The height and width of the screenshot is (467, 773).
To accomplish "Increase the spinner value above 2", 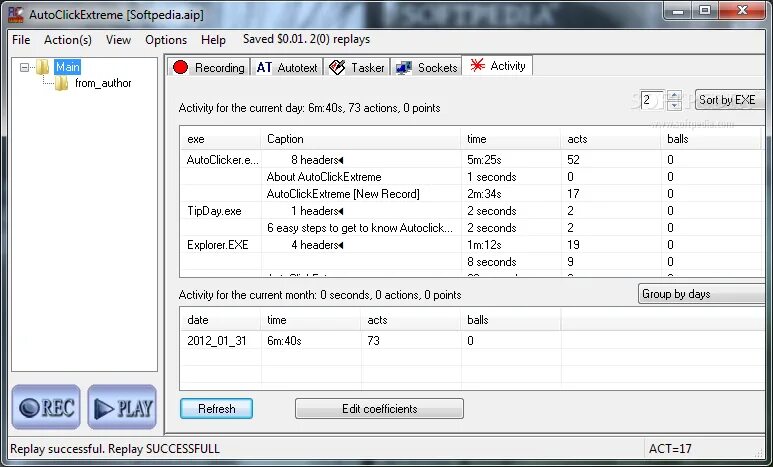I will [674, 95].
